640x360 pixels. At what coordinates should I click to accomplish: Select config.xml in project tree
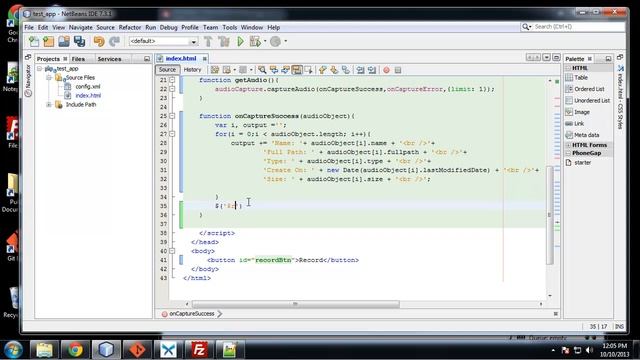(x=88, y=87)
